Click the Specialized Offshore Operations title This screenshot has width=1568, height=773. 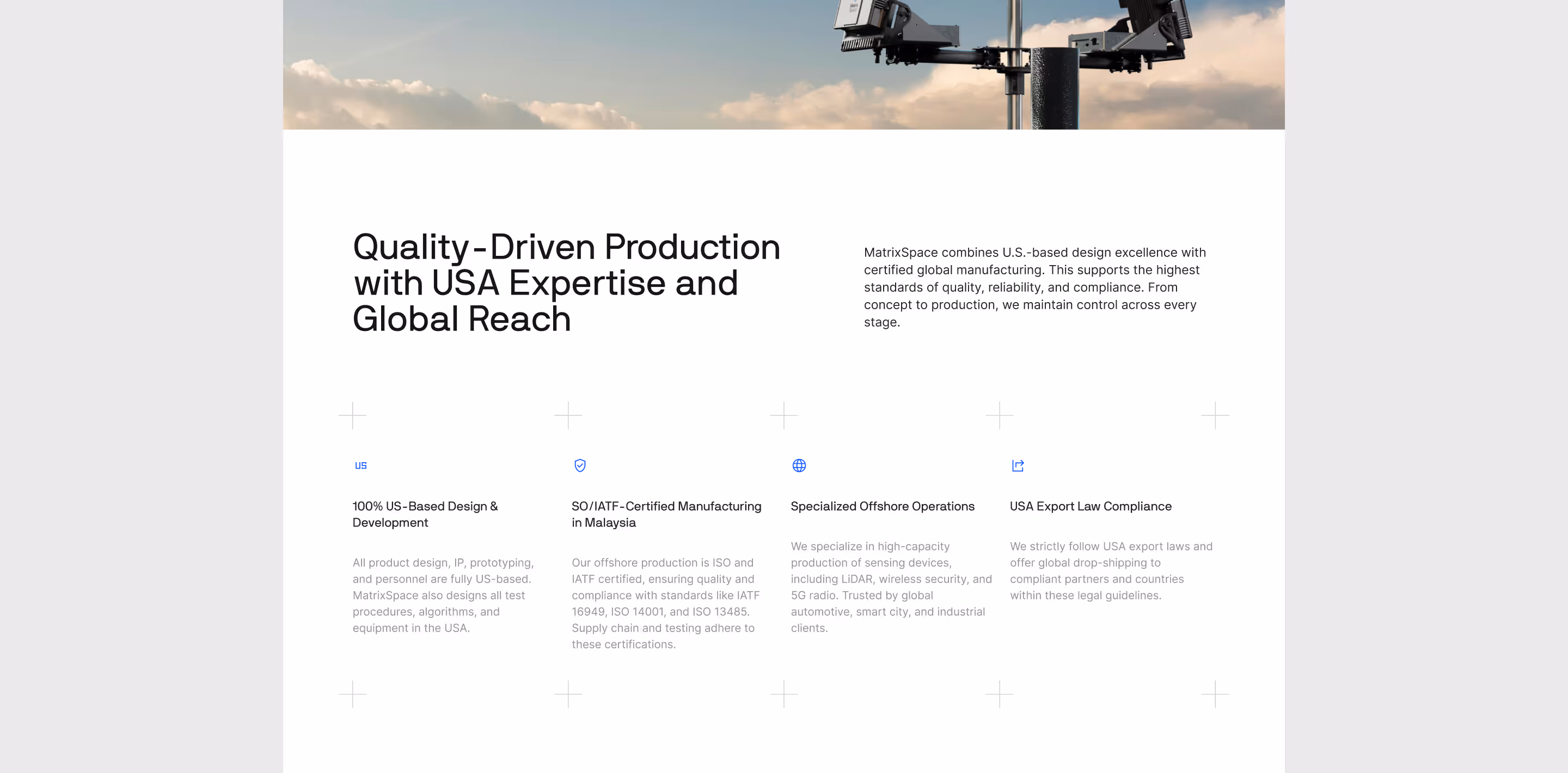[x=882, y=506]
